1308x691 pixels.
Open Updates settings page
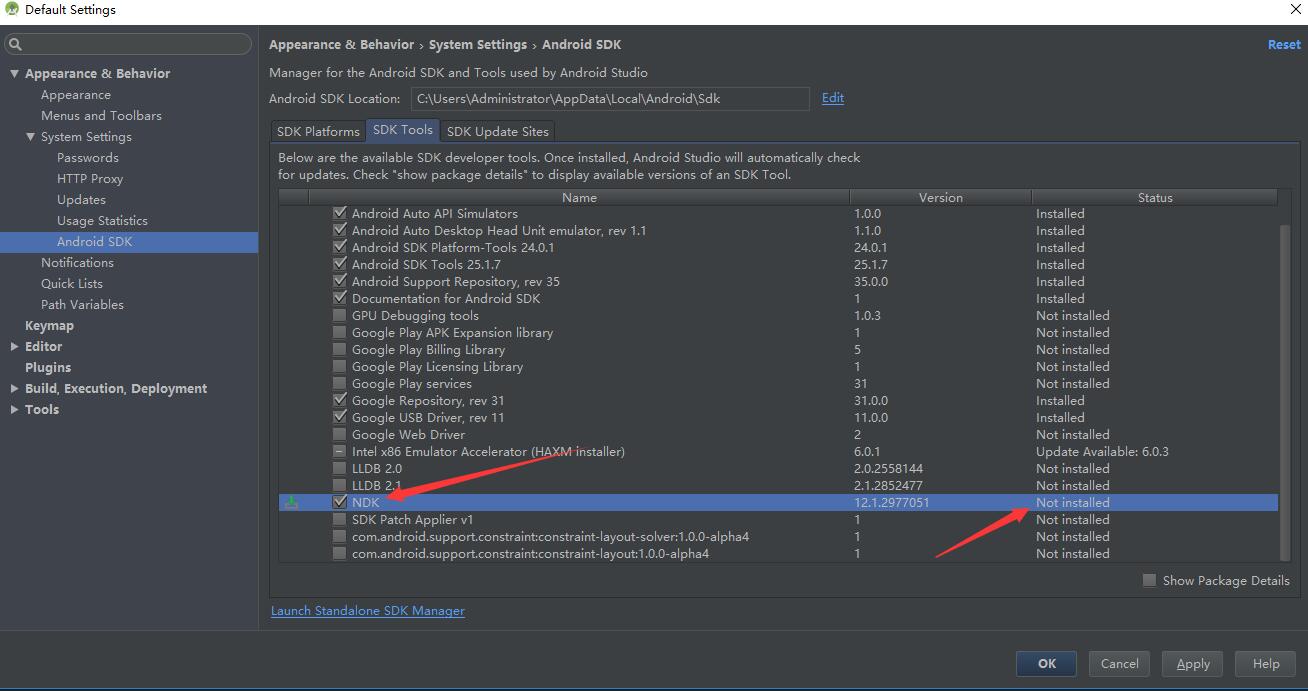click(x=81, y=199)
